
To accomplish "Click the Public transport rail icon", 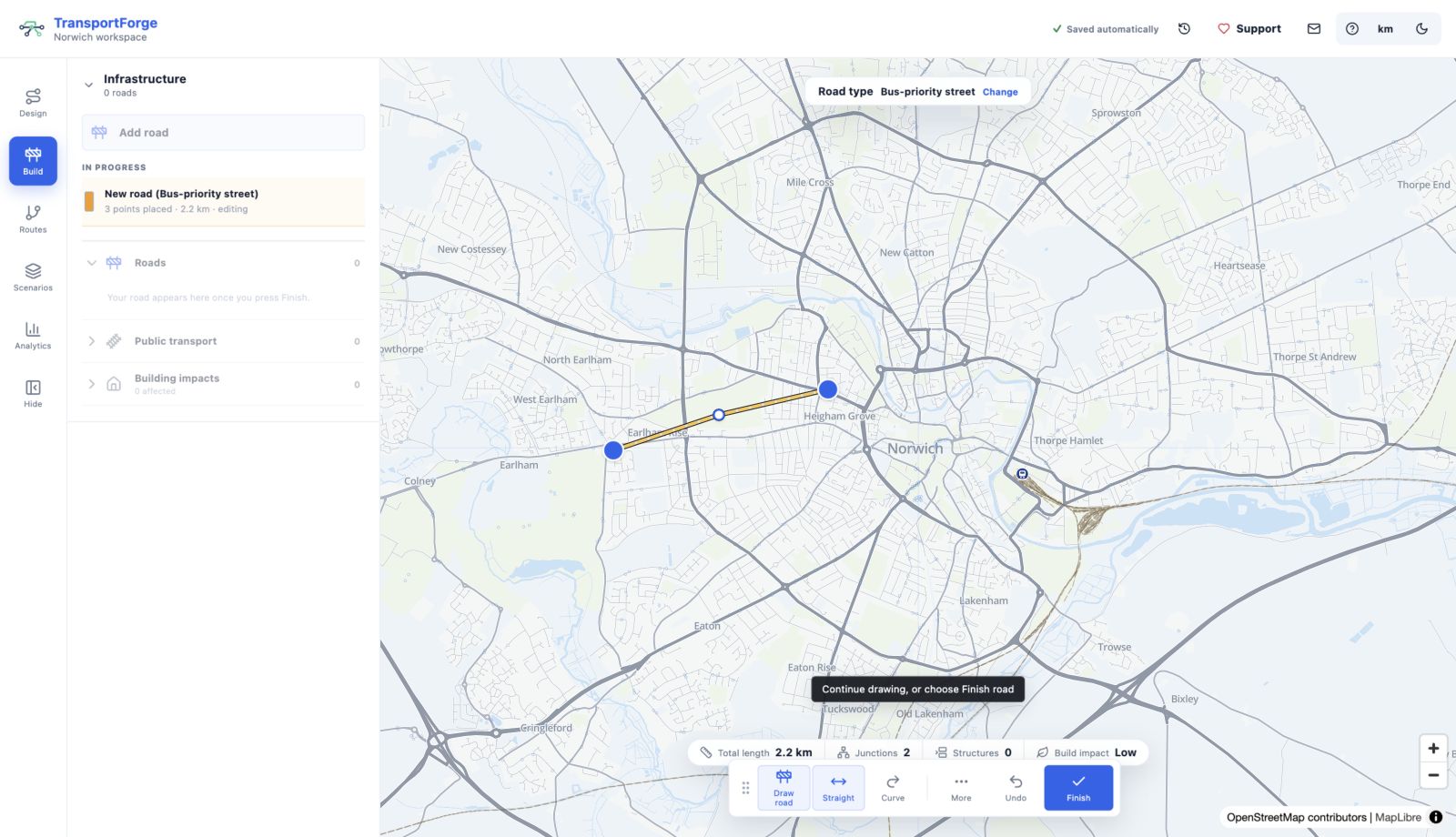I will (114, 341).
